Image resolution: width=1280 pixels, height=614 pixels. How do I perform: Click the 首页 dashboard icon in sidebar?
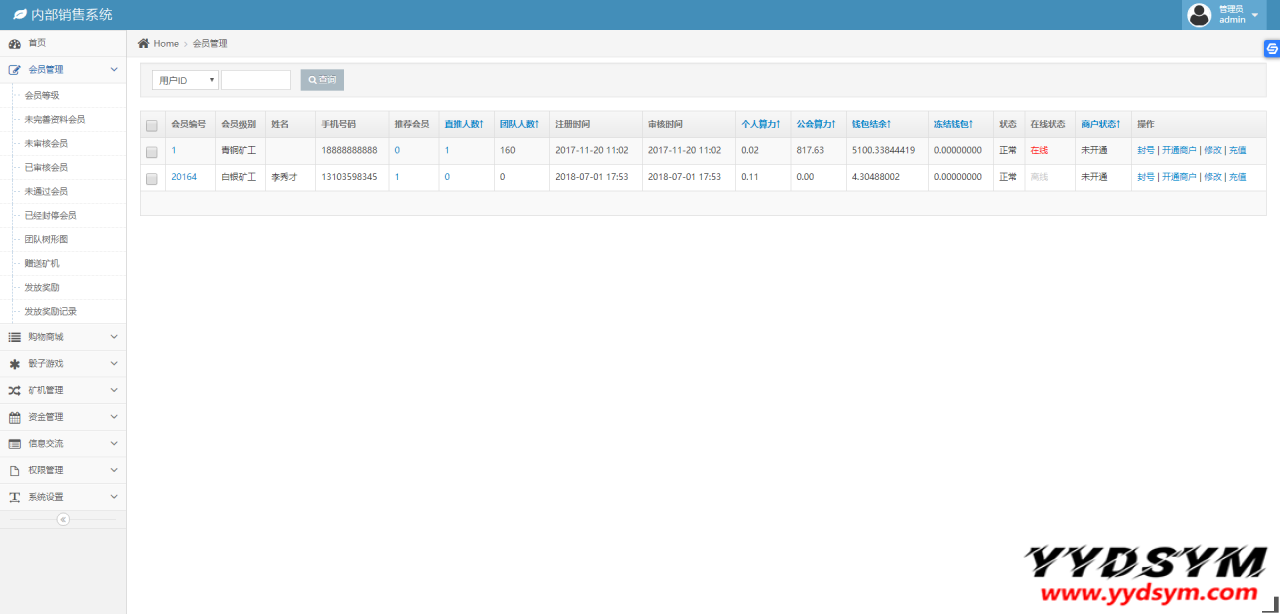14,44
